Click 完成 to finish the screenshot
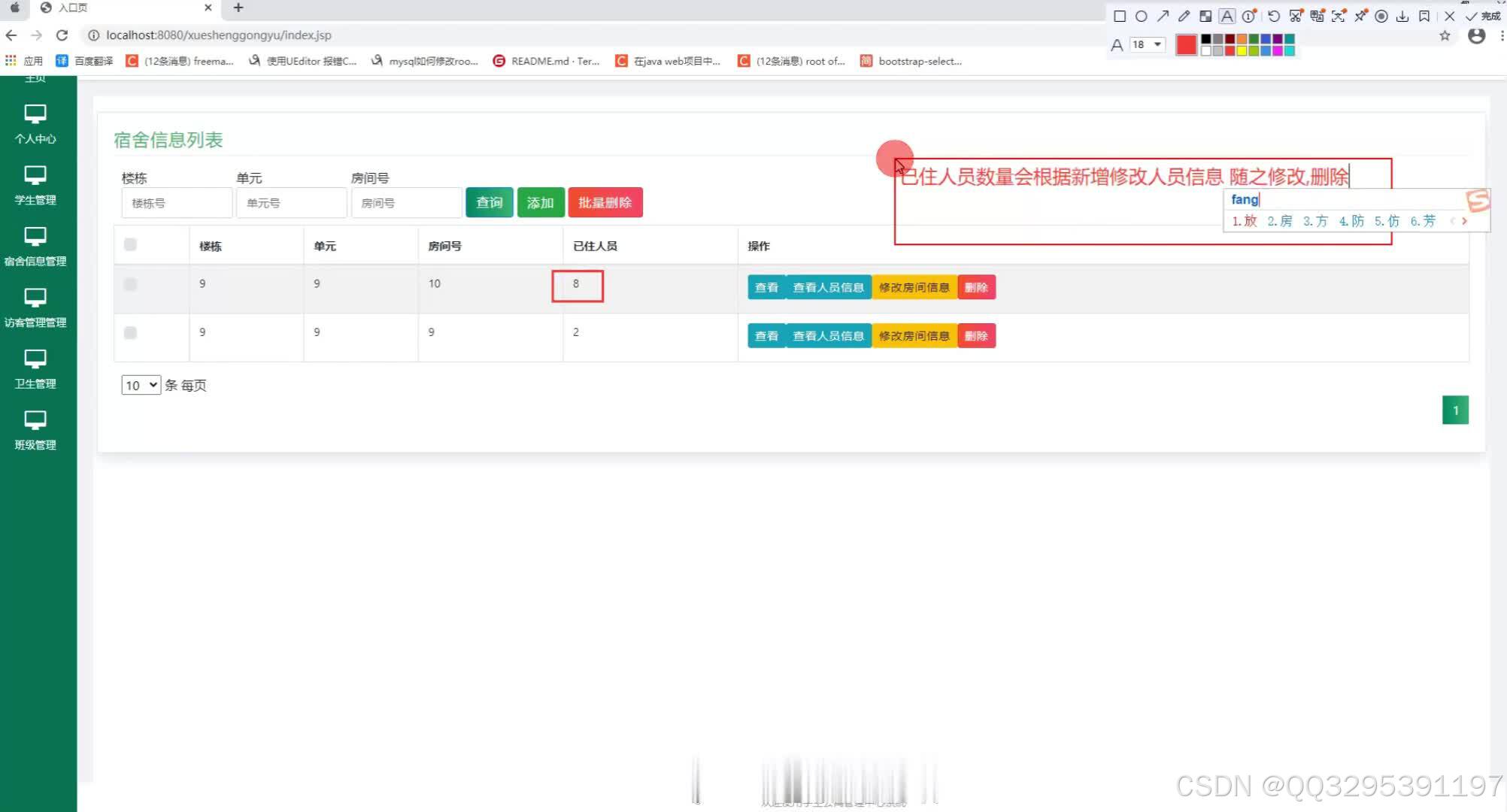This screenshot has width=1507, height=812. click(1483, 16)
